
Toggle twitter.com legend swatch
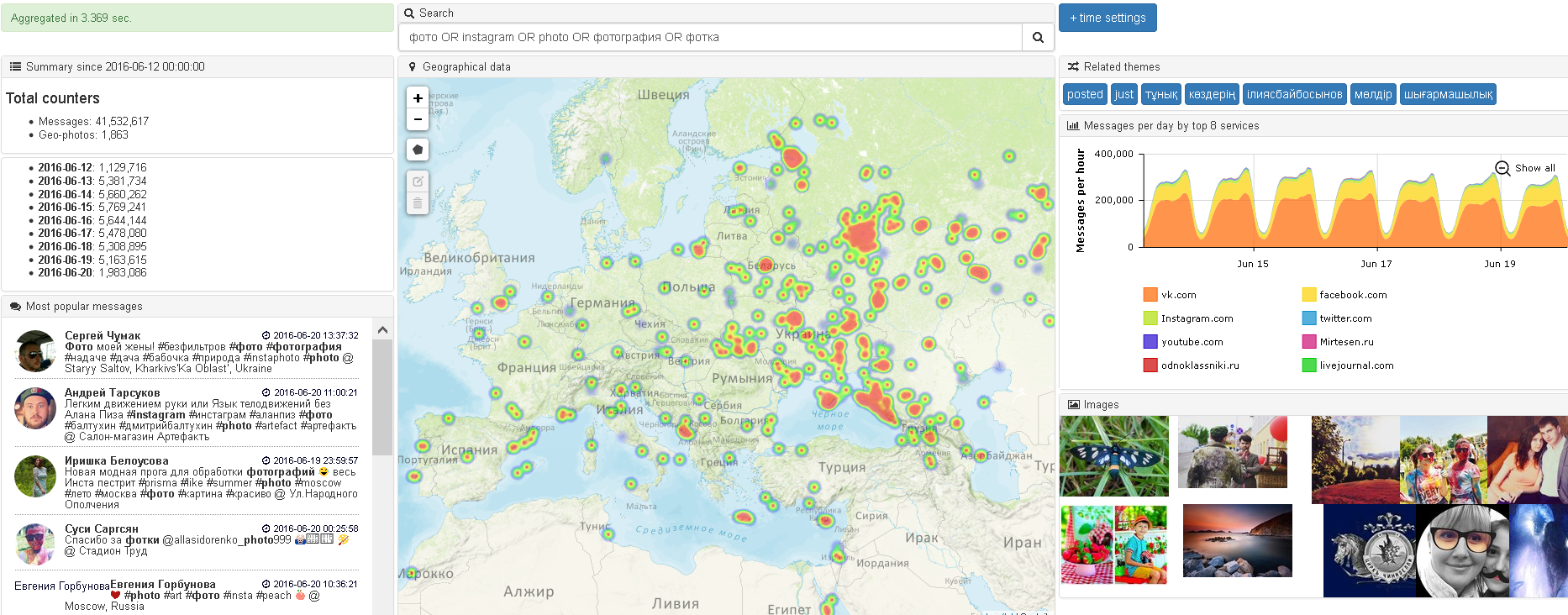point(1309,318)
